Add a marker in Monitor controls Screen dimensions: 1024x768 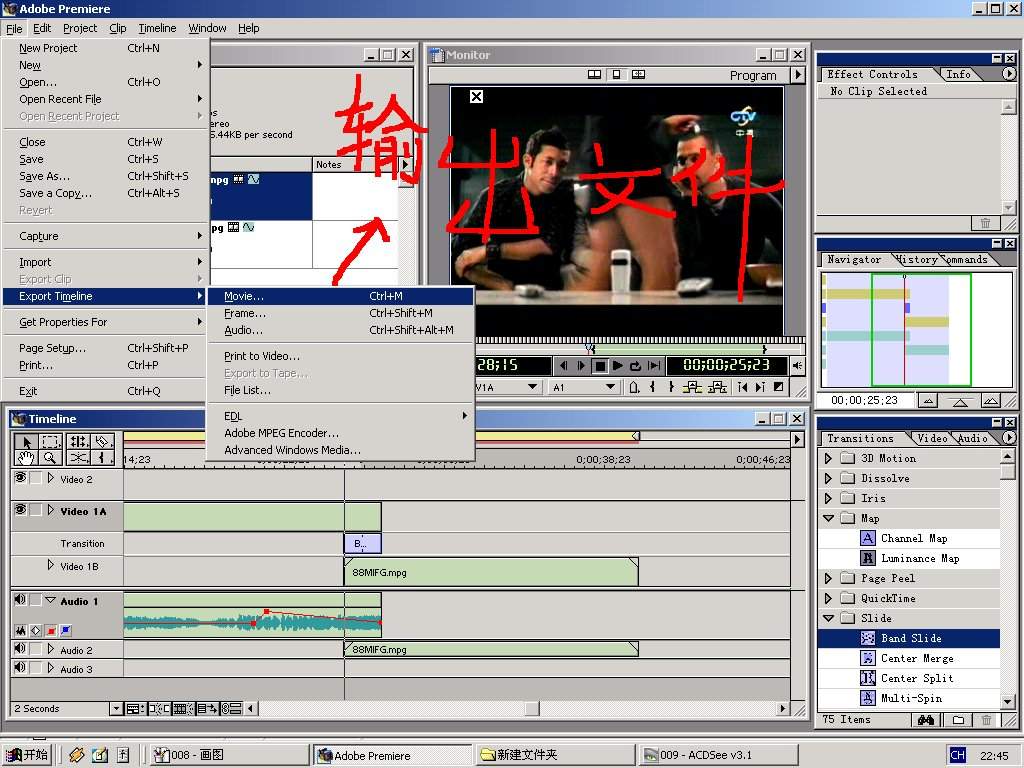tap(634, 387)
